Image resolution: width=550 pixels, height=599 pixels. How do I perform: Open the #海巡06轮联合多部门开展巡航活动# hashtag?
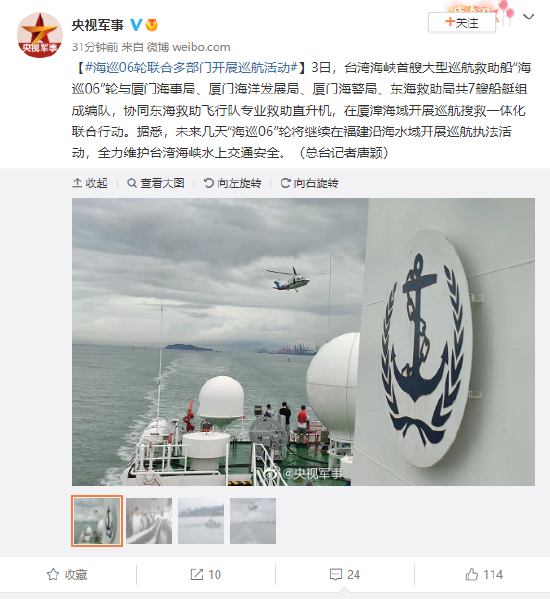click(x=191, y=68)
